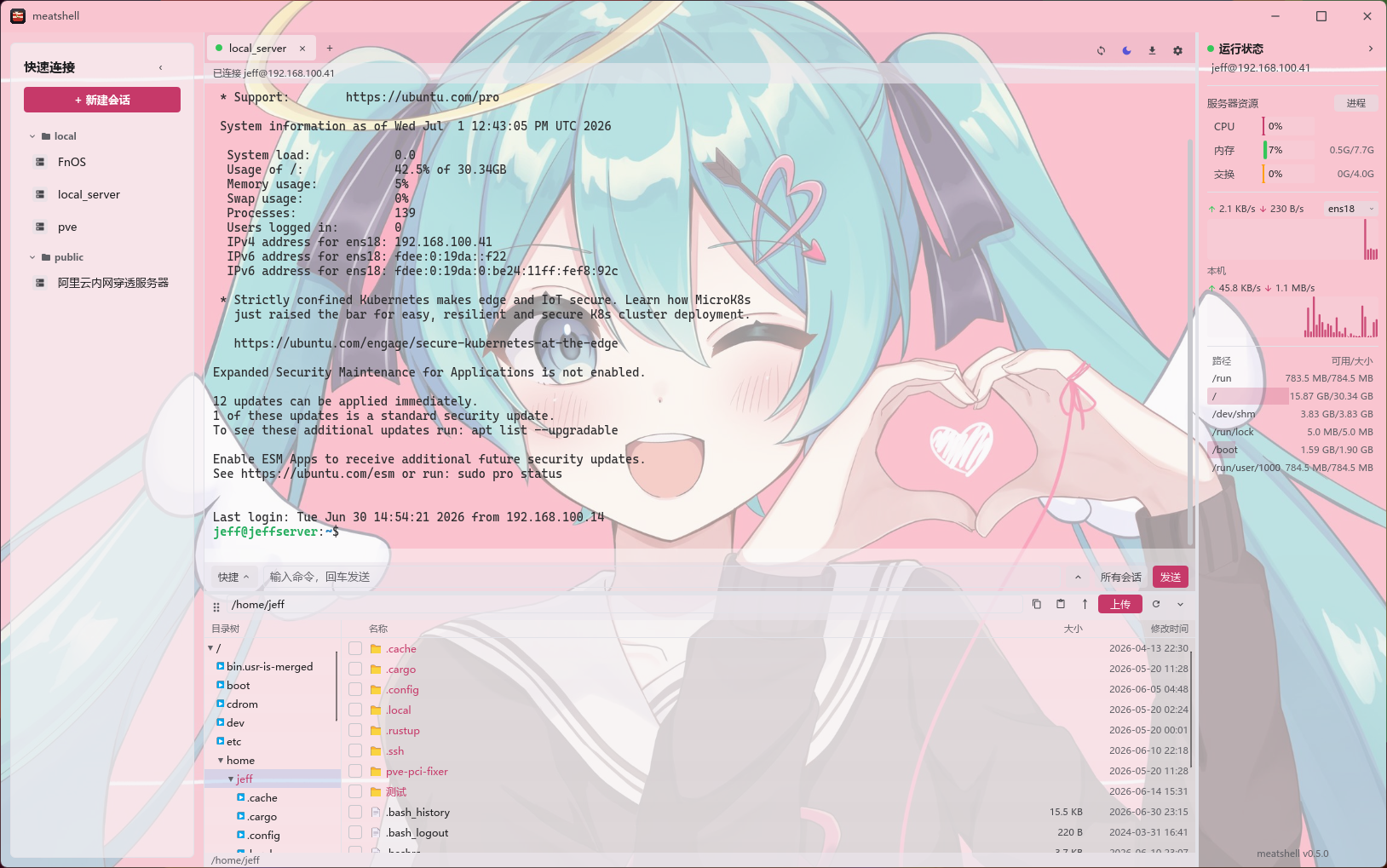Open the ens18 network interface dropdown
Image resolution: width=1387 pixels, height=868 pixels.
[x=1351, y=209]
